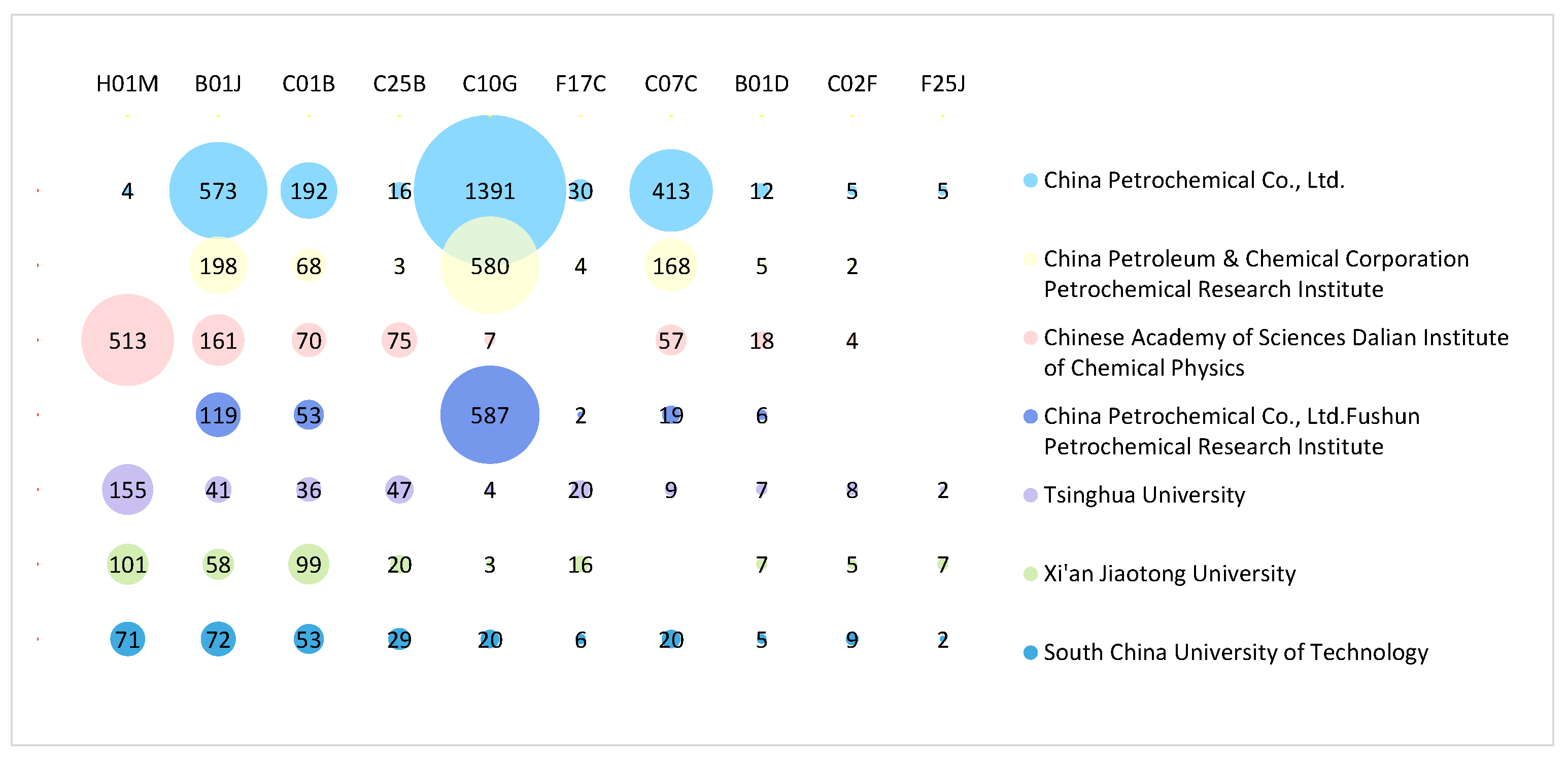The width and height of the screenshot is (1568, 760).
Task: Click the Tsinghua University legend color dot
Action: [x=1030, y=495]
